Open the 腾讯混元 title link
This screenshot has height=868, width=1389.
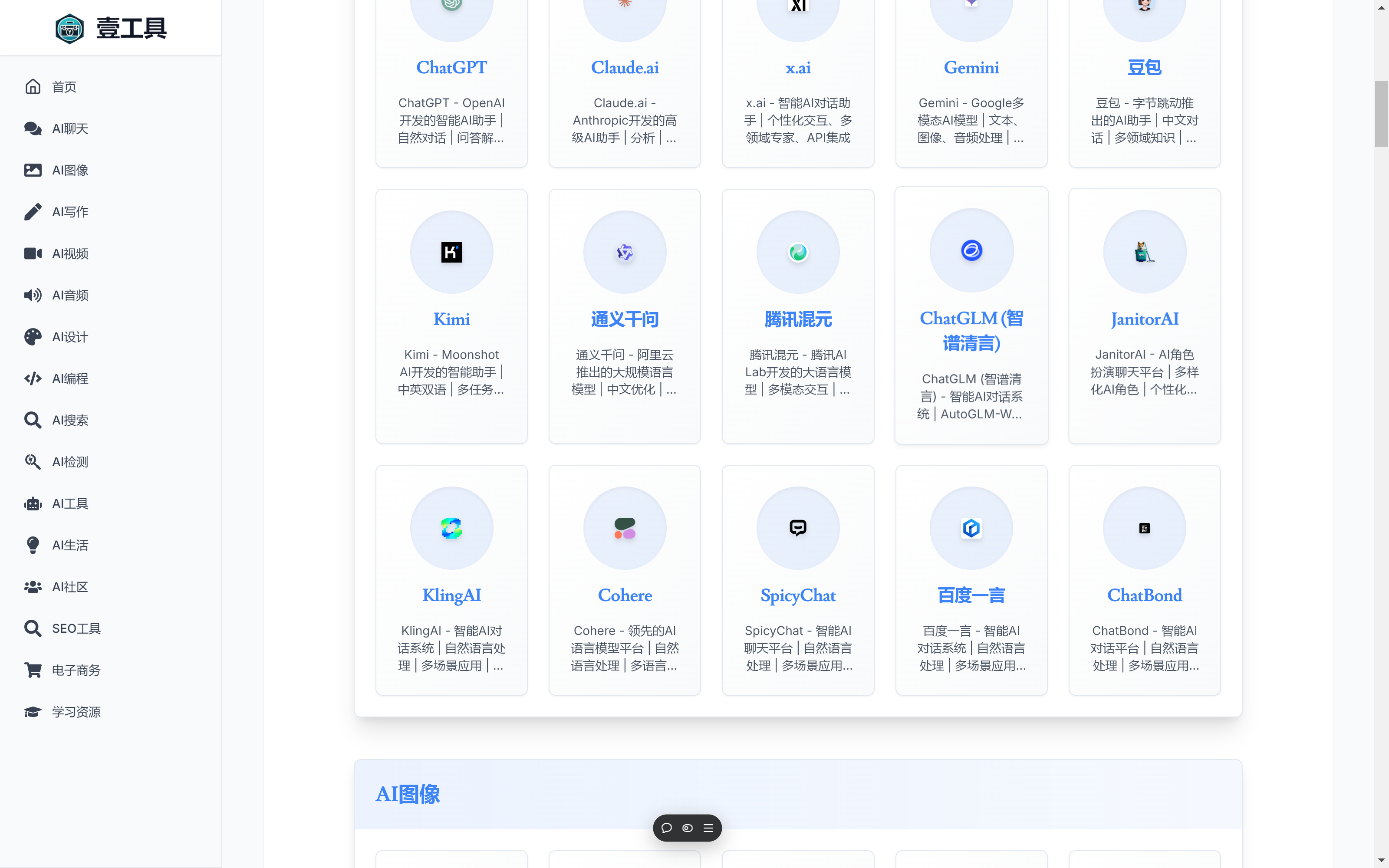click(798, 319)
